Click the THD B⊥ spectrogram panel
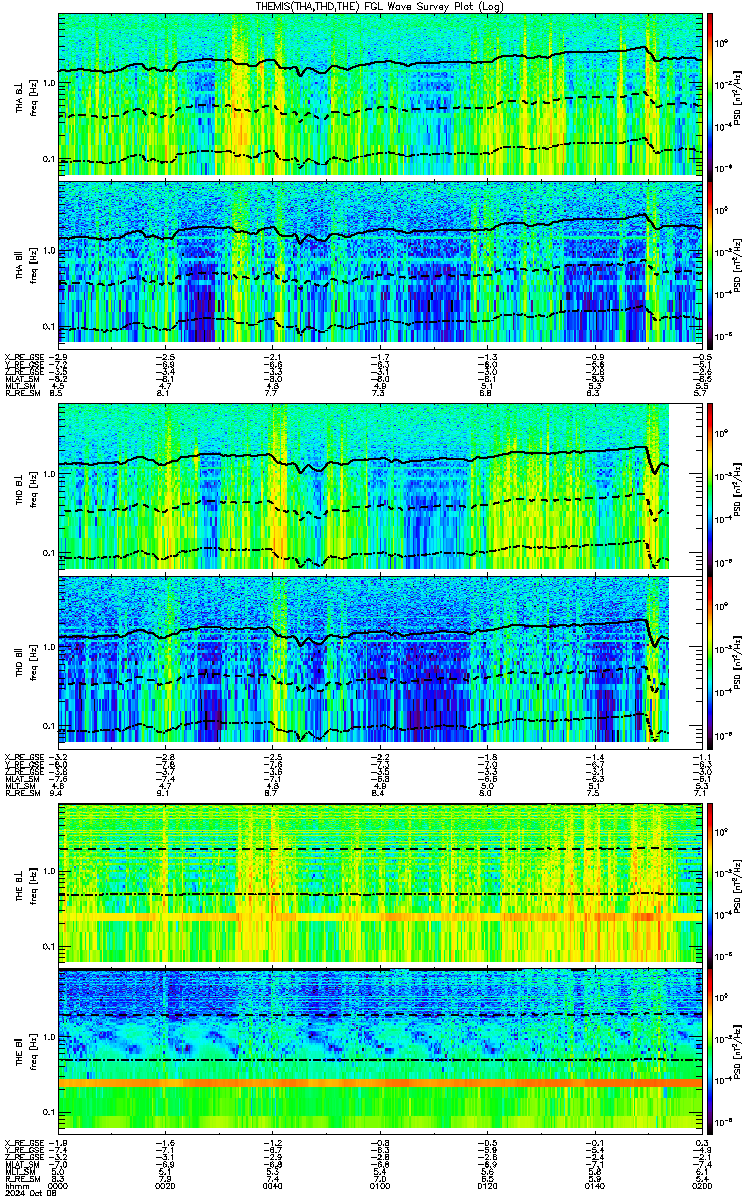Image resolution: width=750 pixels, height=1200 pixels. (x=380, y=488)
